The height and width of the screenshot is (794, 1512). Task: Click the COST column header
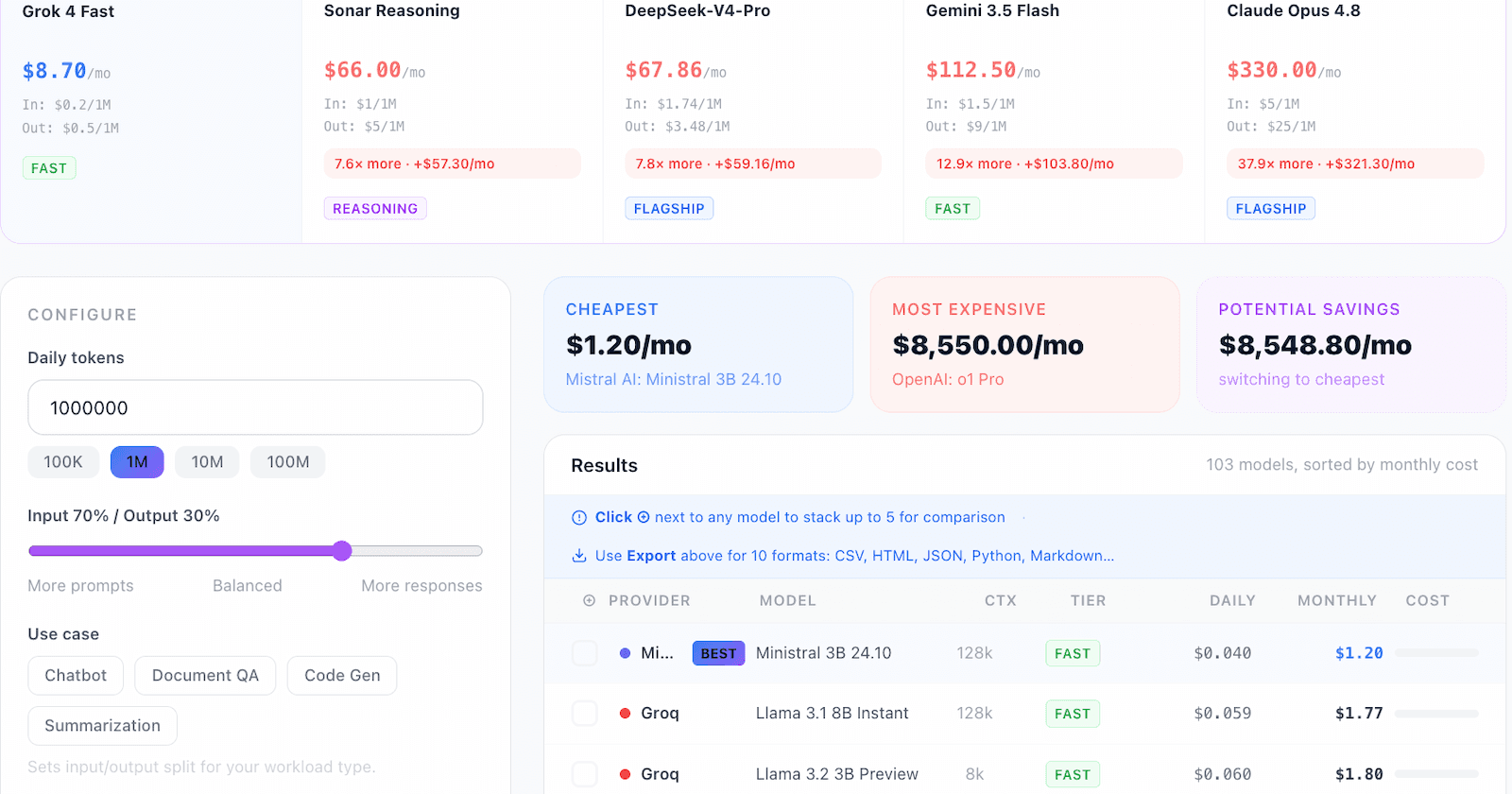1427,601
